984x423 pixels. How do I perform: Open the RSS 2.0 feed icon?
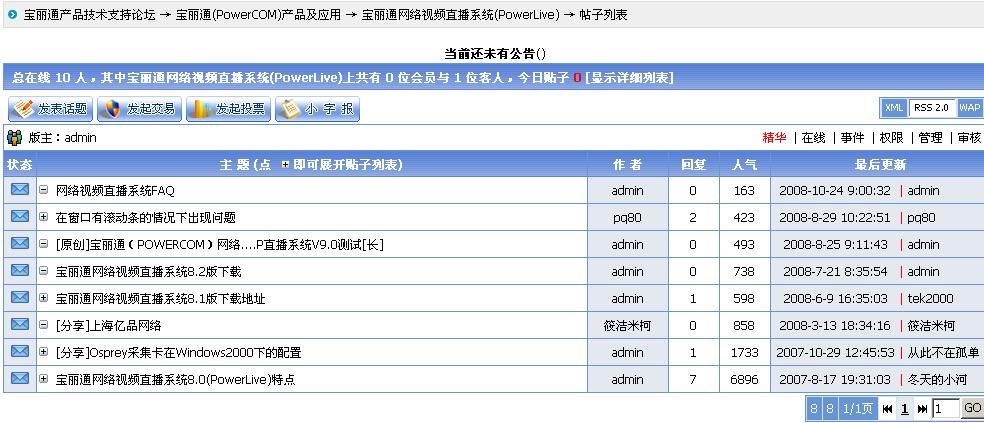[x=932, y=108]
